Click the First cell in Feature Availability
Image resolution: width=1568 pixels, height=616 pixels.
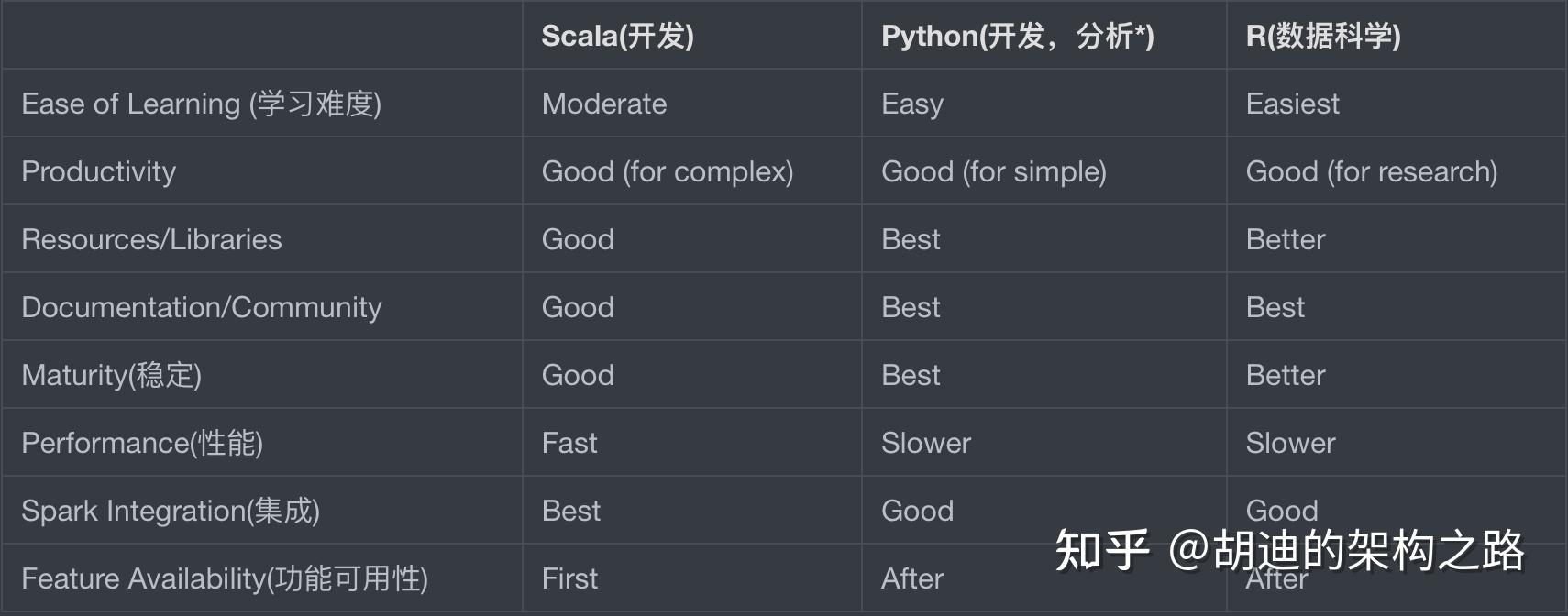coord(569,578)
